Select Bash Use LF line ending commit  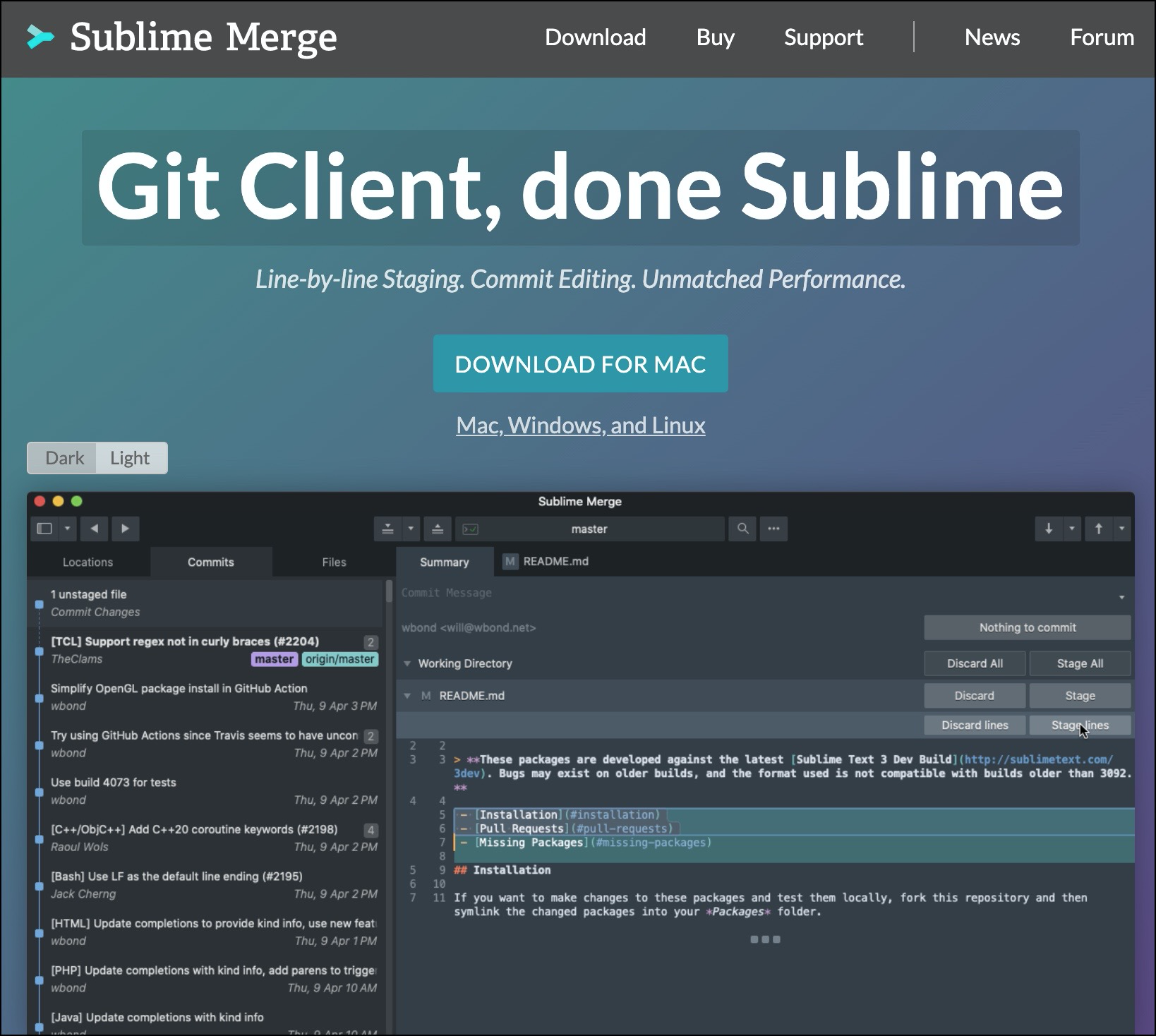click(x=206, y=885)
